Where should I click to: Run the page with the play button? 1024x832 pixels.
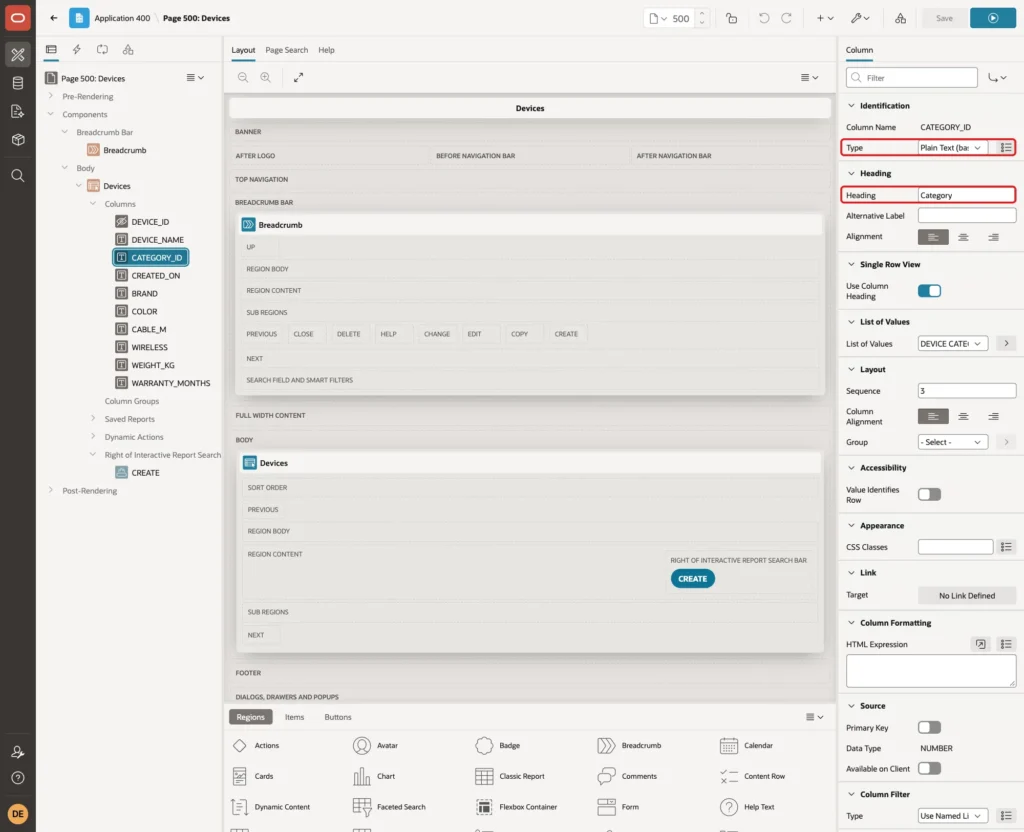point(993,18)
